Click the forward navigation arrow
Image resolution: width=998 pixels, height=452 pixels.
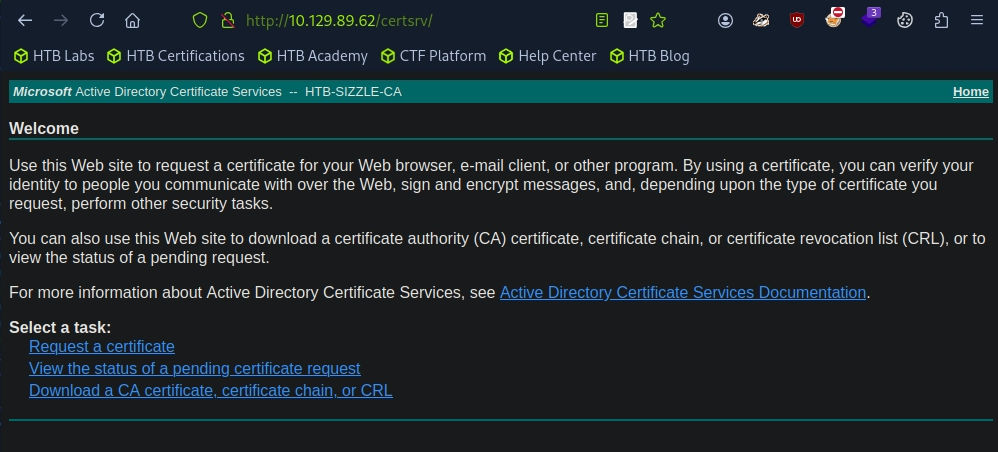61,20
